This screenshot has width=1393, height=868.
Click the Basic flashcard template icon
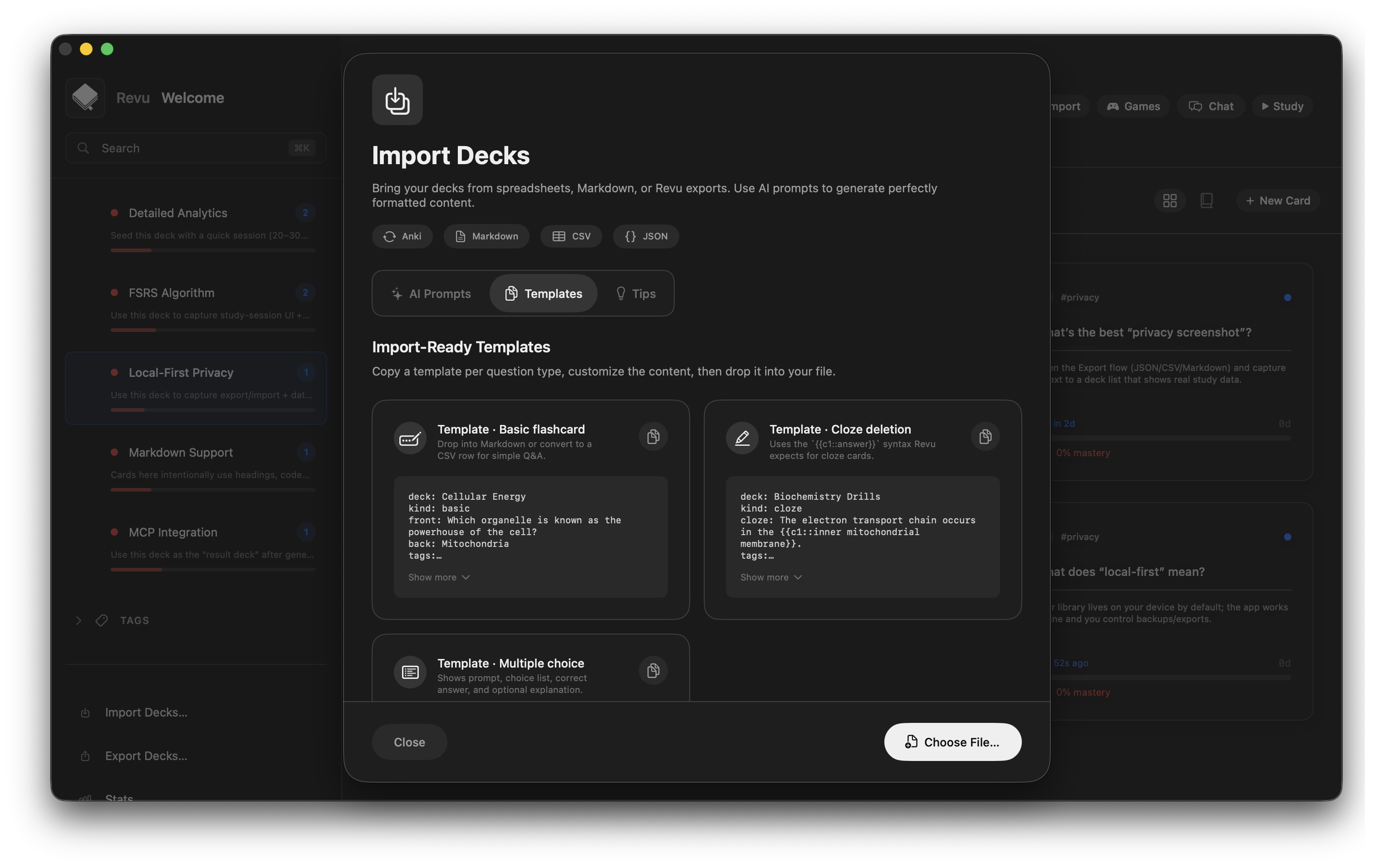pyautogui.click(x=410, y=439)
